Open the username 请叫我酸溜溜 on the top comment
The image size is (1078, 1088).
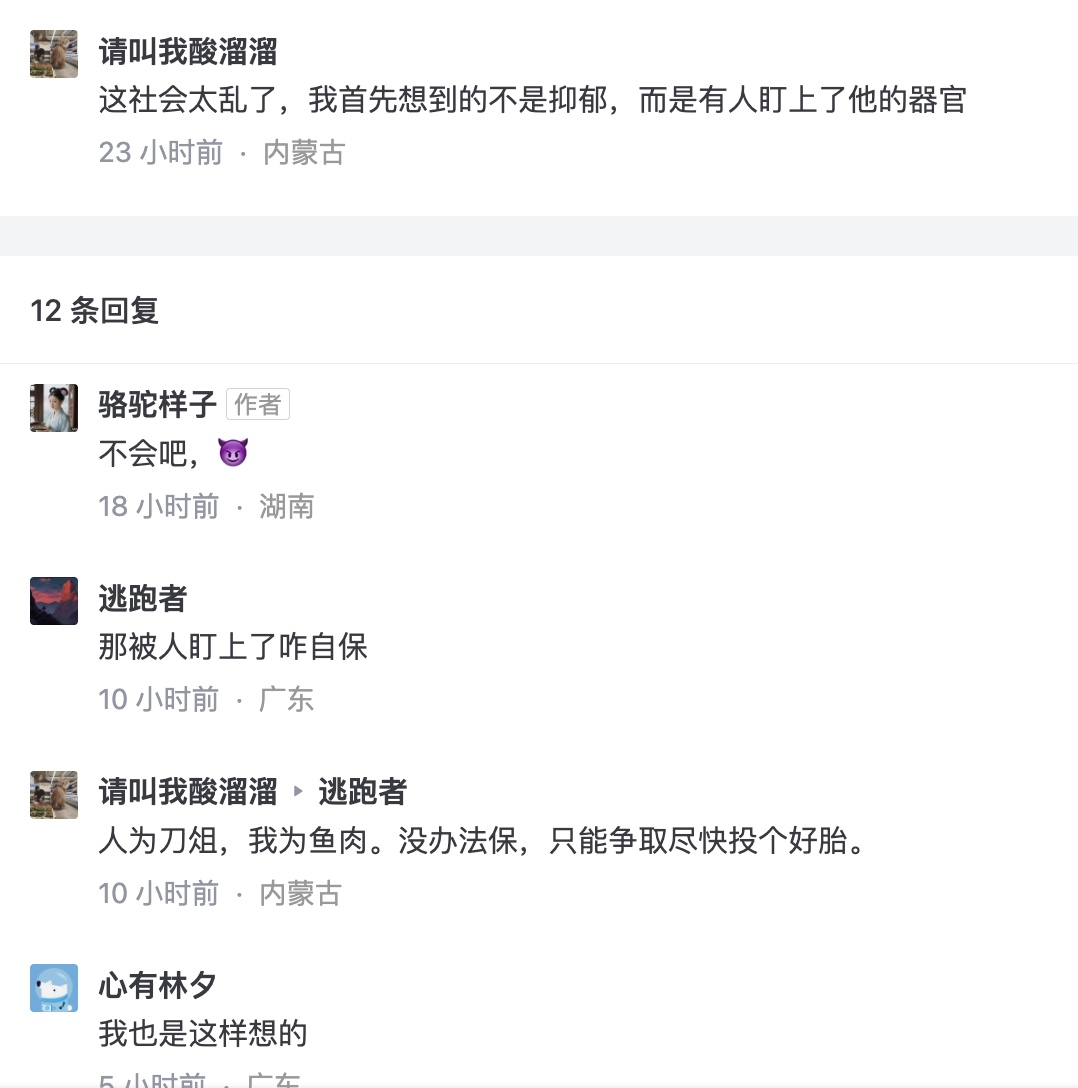coord(188,51)
